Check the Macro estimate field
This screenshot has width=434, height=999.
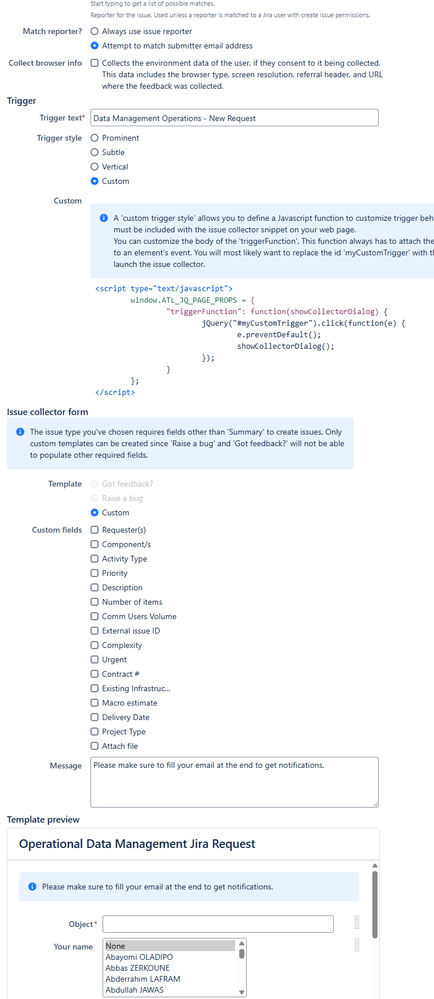point(95,703)
